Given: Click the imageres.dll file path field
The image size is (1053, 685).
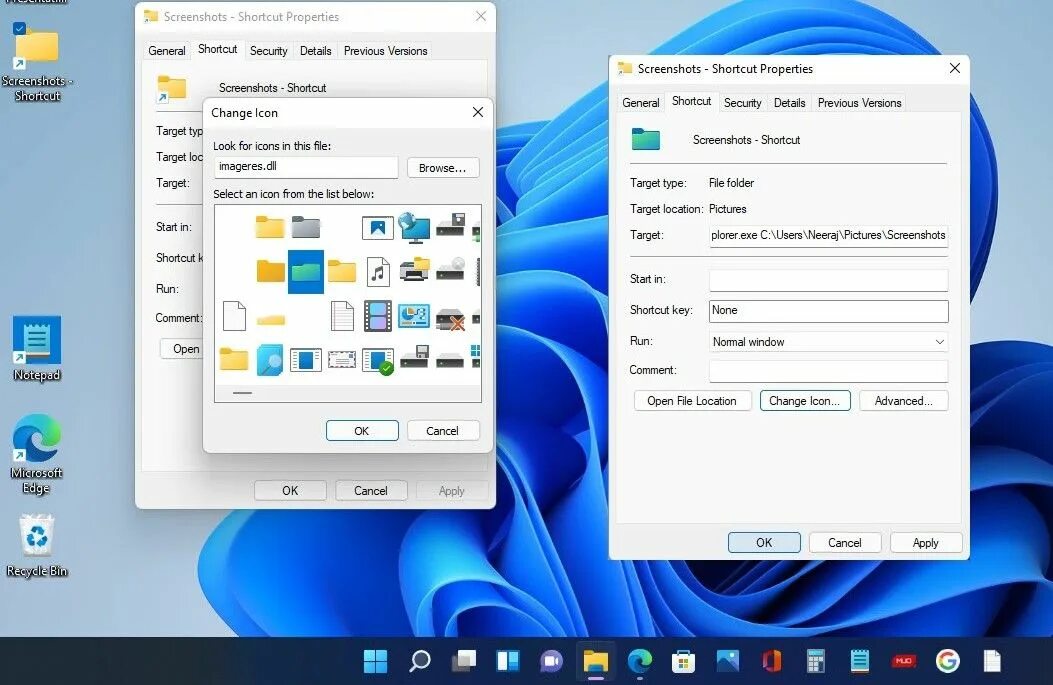Looking at the screenshot, I should click(306, 167).
